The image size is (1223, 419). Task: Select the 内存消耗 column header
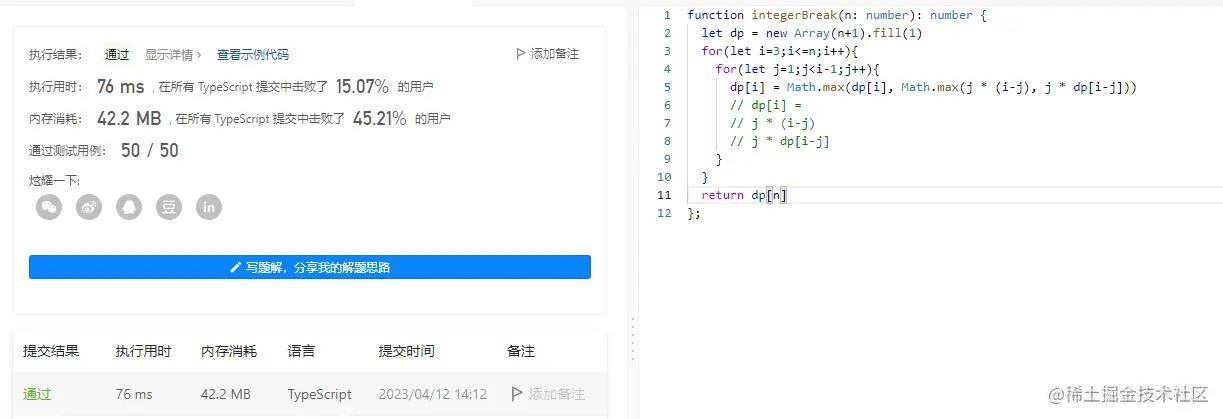(x=229, y=352)
